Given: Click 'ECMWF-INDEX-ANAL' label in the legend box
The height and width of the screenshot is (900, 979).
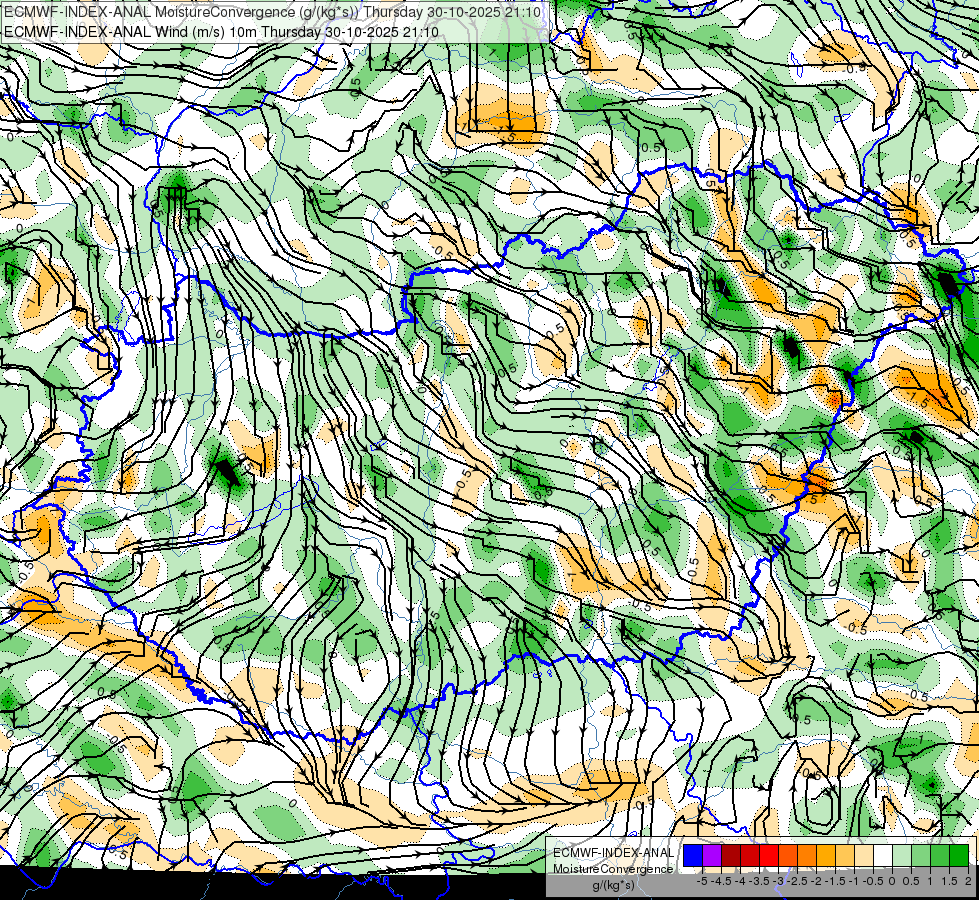Looking at the screenshot, I should point(613,853).
